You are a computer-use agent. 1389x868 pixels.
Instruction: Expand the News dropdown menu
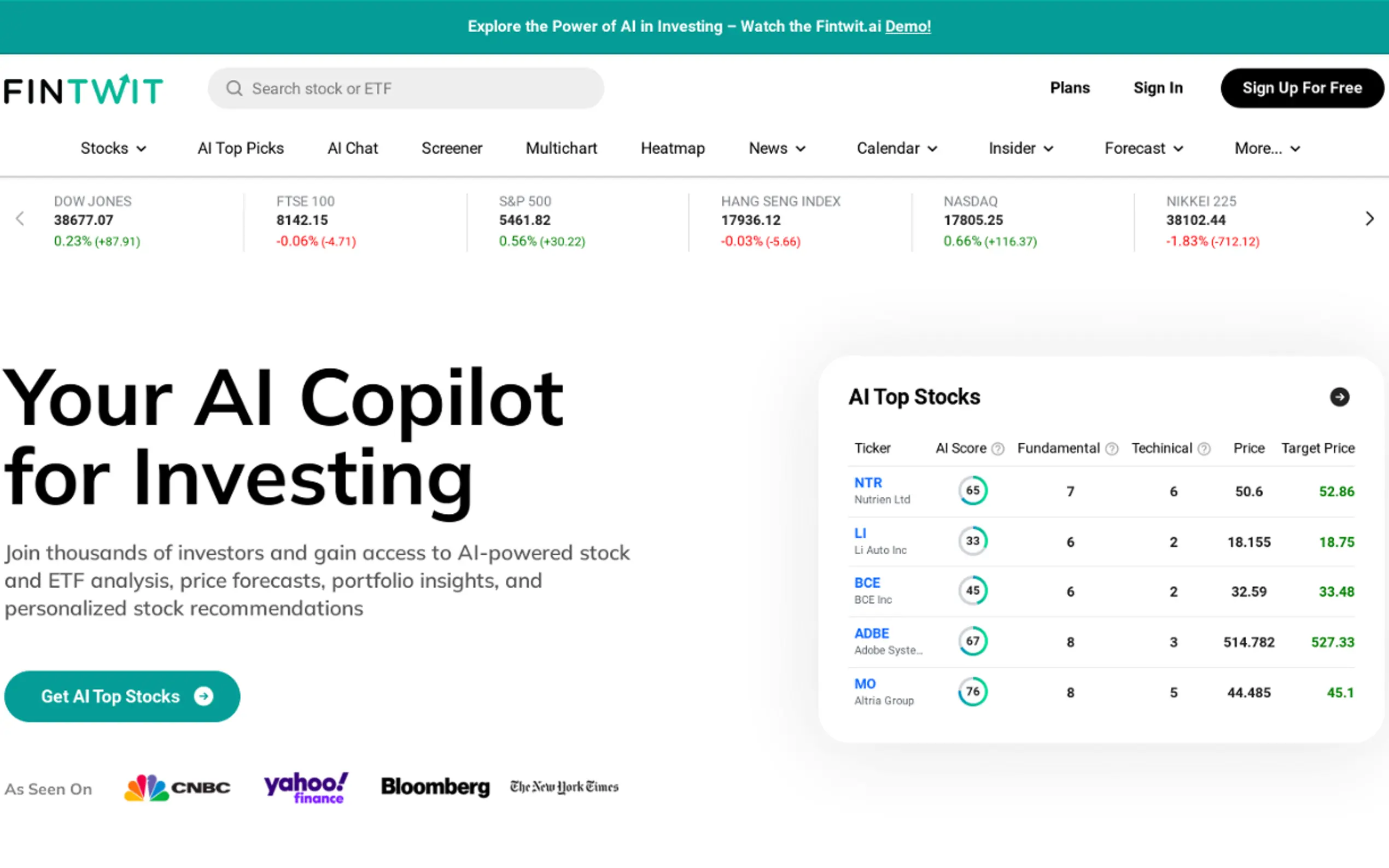(777, 148)
